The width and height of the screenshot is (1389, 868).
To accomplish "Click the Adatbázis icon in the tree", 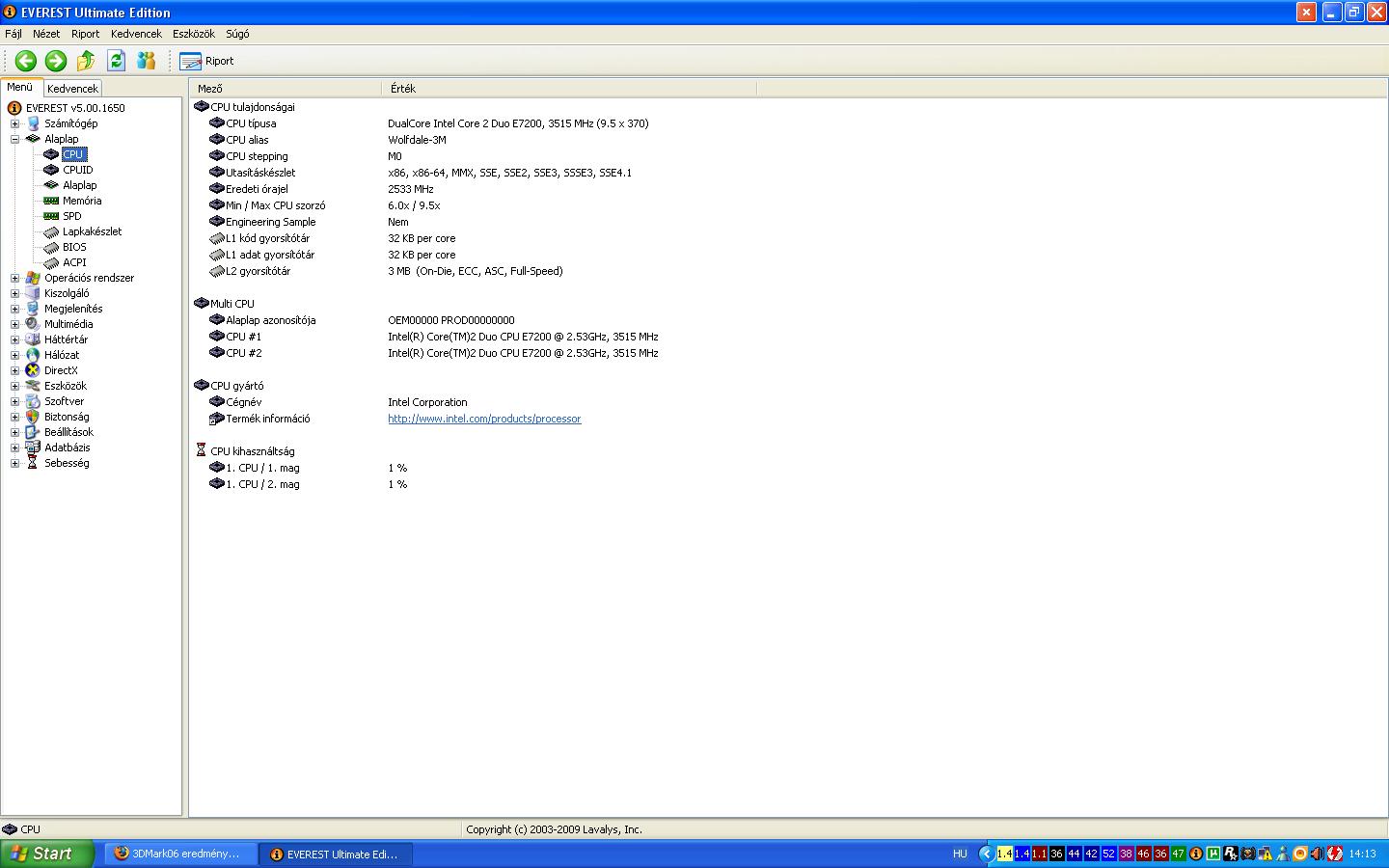I will click(x=33, y=448).
